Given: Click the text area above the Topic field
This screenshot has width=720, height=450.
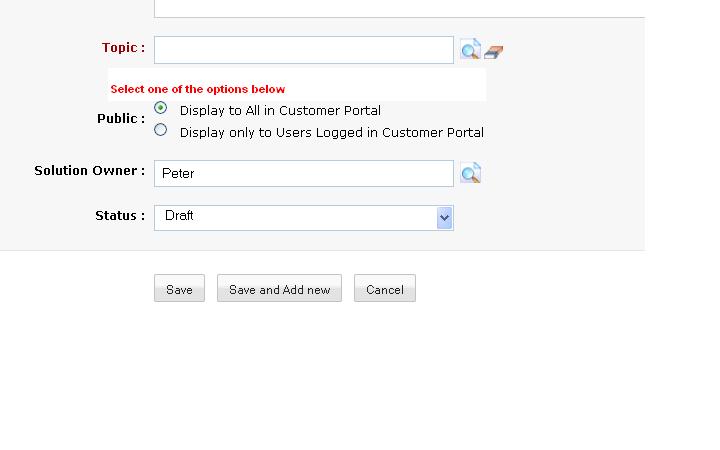Looking at the screenshot, I should point(400,8).
